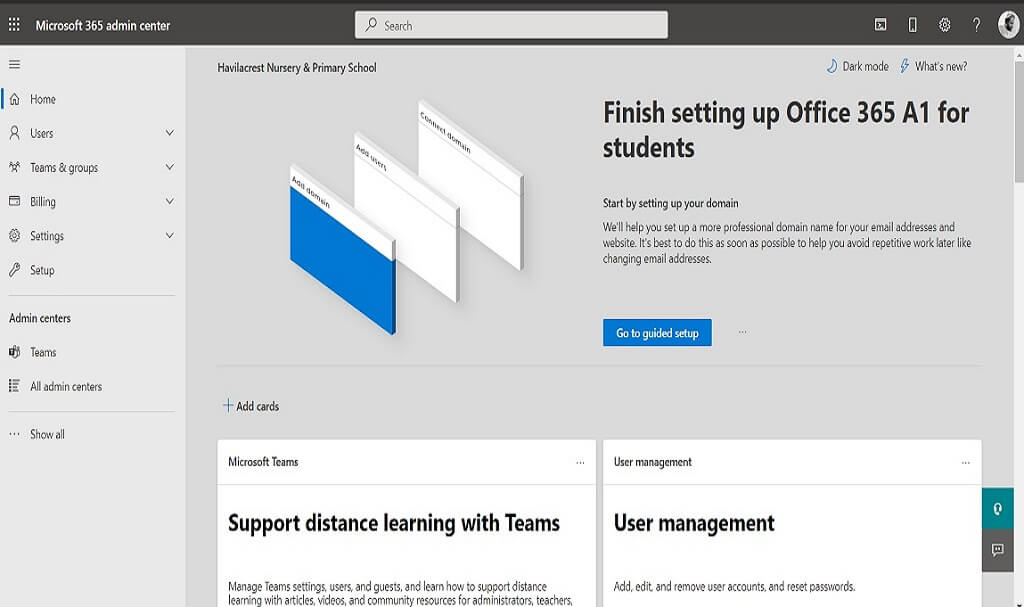
Task: Collapse the navigation menu hamburger icon
Action: [14, 64]
